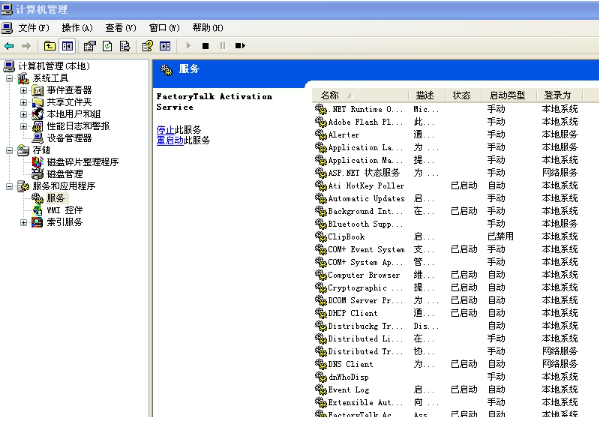Expand the 本地用户和组 tree node
This screenshot has width=599, height=433.
[x=24, y=114]
